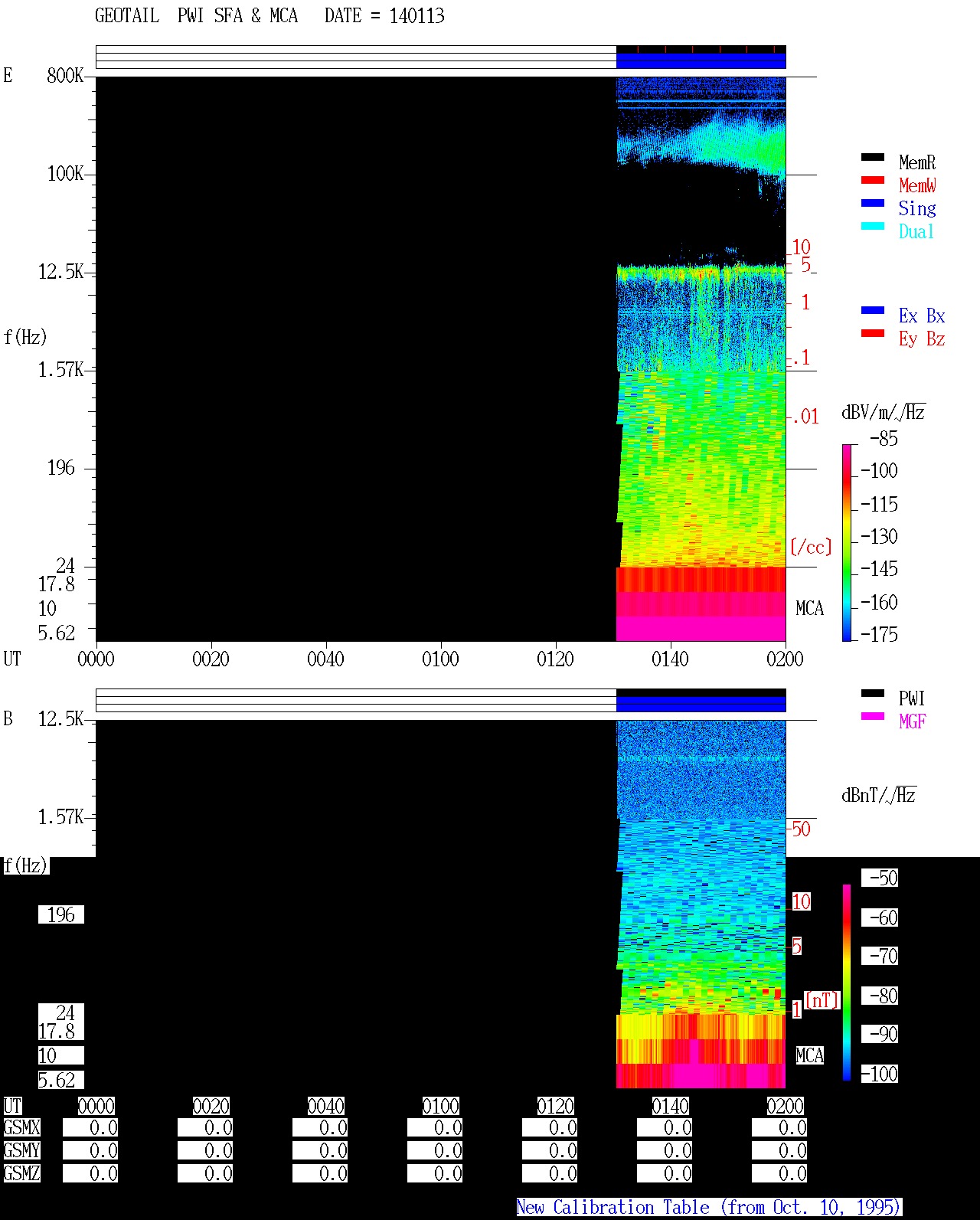The width and height of the screenshot is (980, 1220).
Task: Click the '0100' tick on the E panel time axis
Action: (x=440, y=659)
